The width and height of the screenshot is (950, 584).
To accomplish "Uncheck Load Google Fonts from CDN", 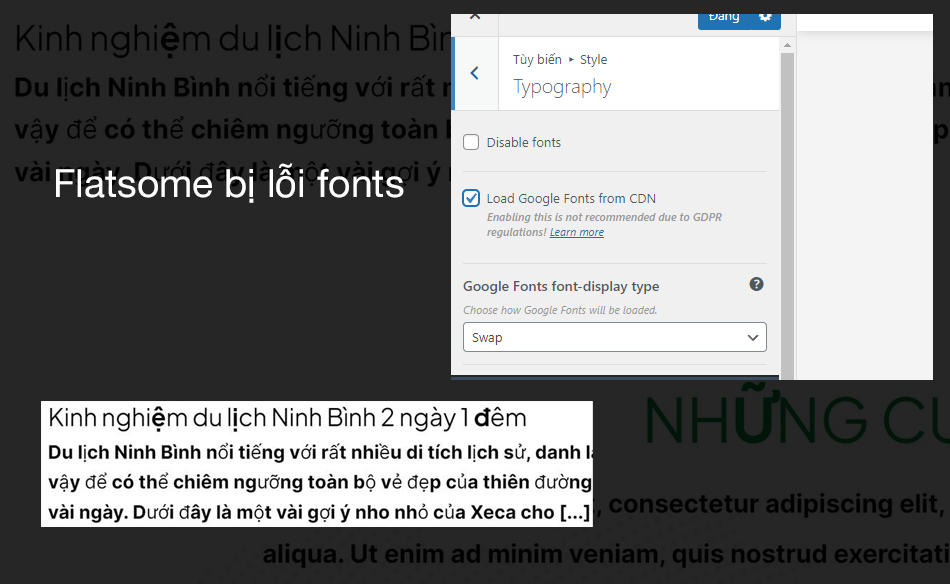I will coord(471,198).
